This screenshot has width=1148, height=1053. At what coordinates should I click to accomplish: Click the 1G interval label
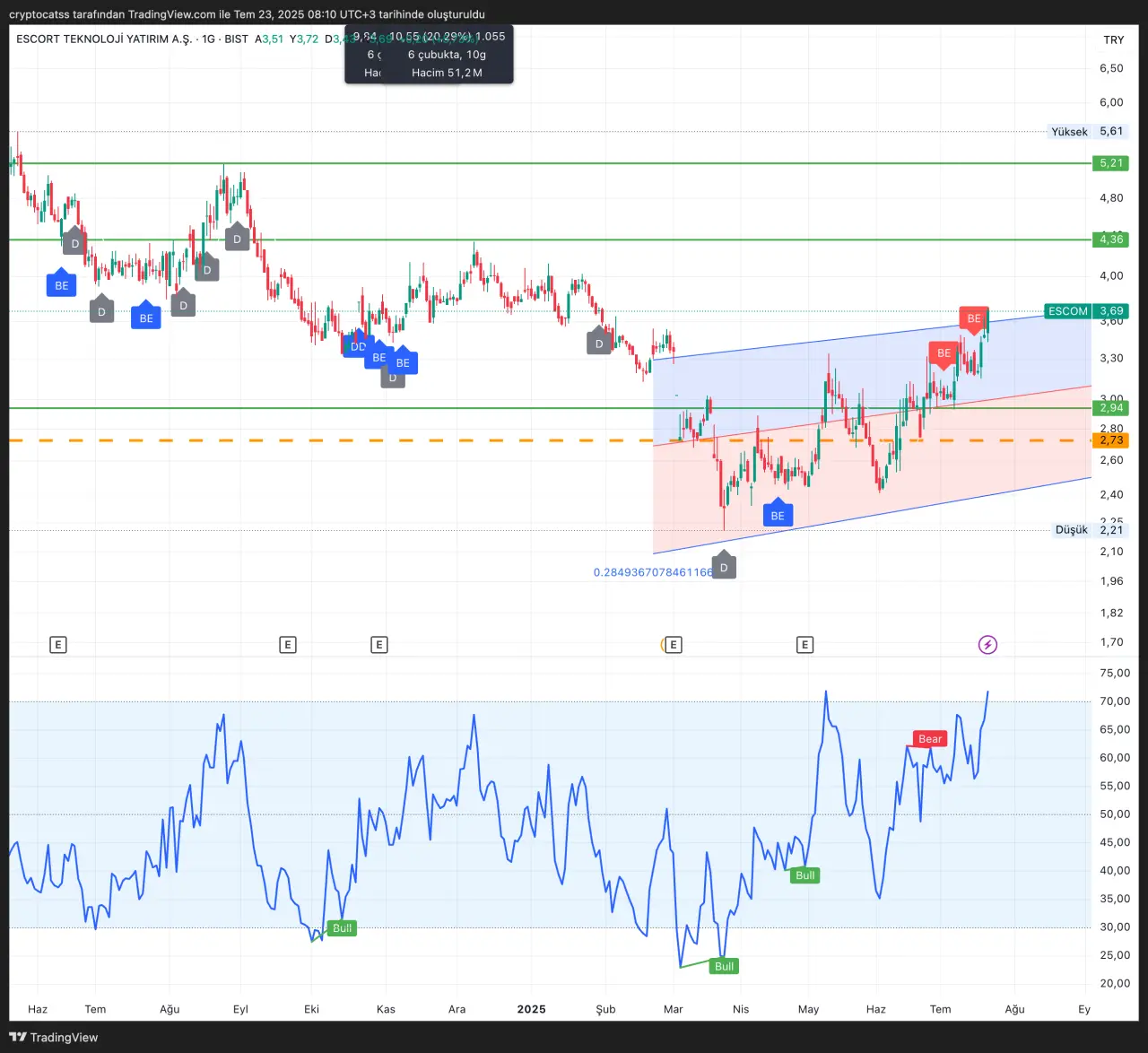[x=208, y=39]
